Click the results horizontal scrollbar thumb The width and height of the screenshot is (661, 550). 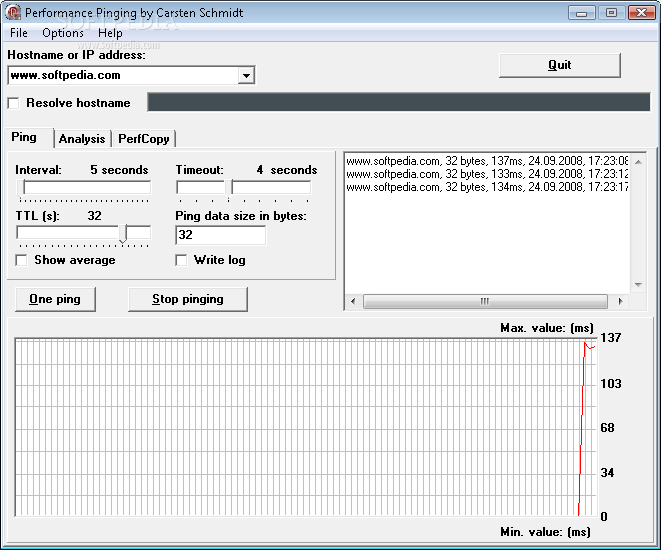485,301
